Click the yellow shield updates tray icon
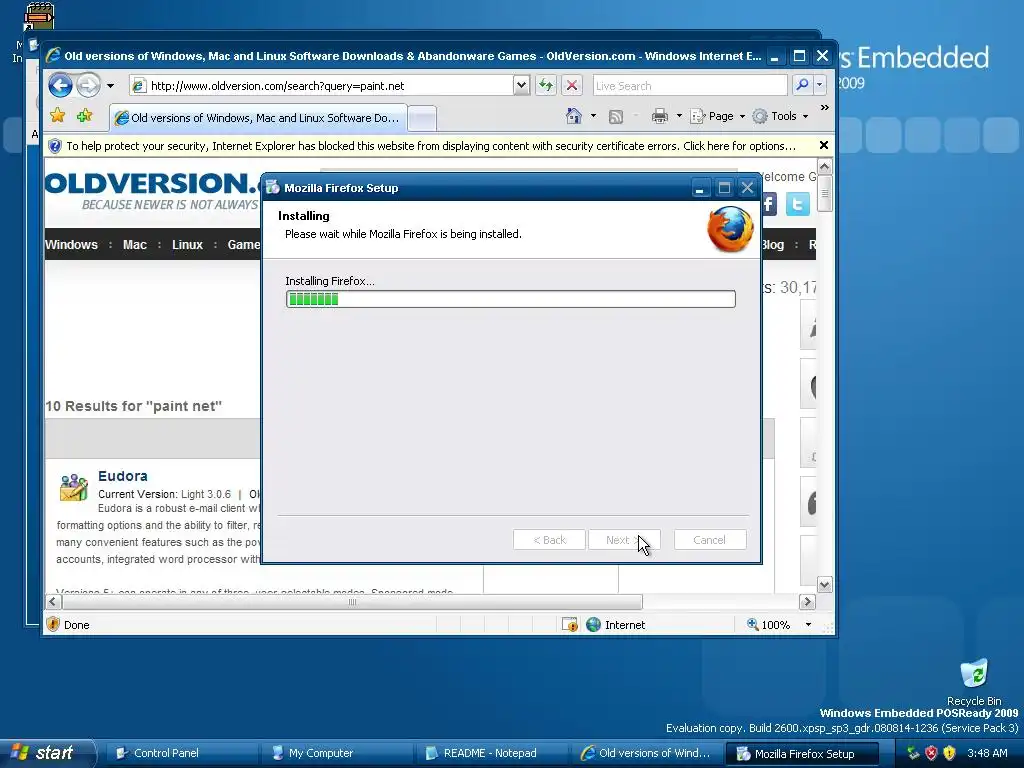Screen dimensions: 1024x768 (x=950, y=753)
